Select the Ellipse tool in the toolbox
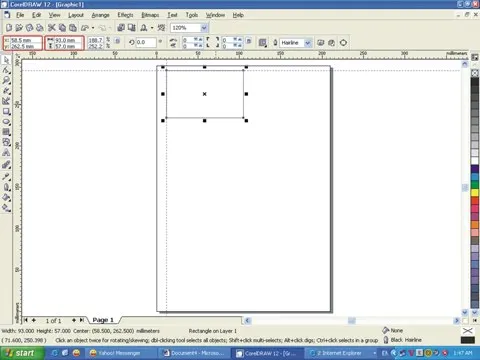 (6, 122)
